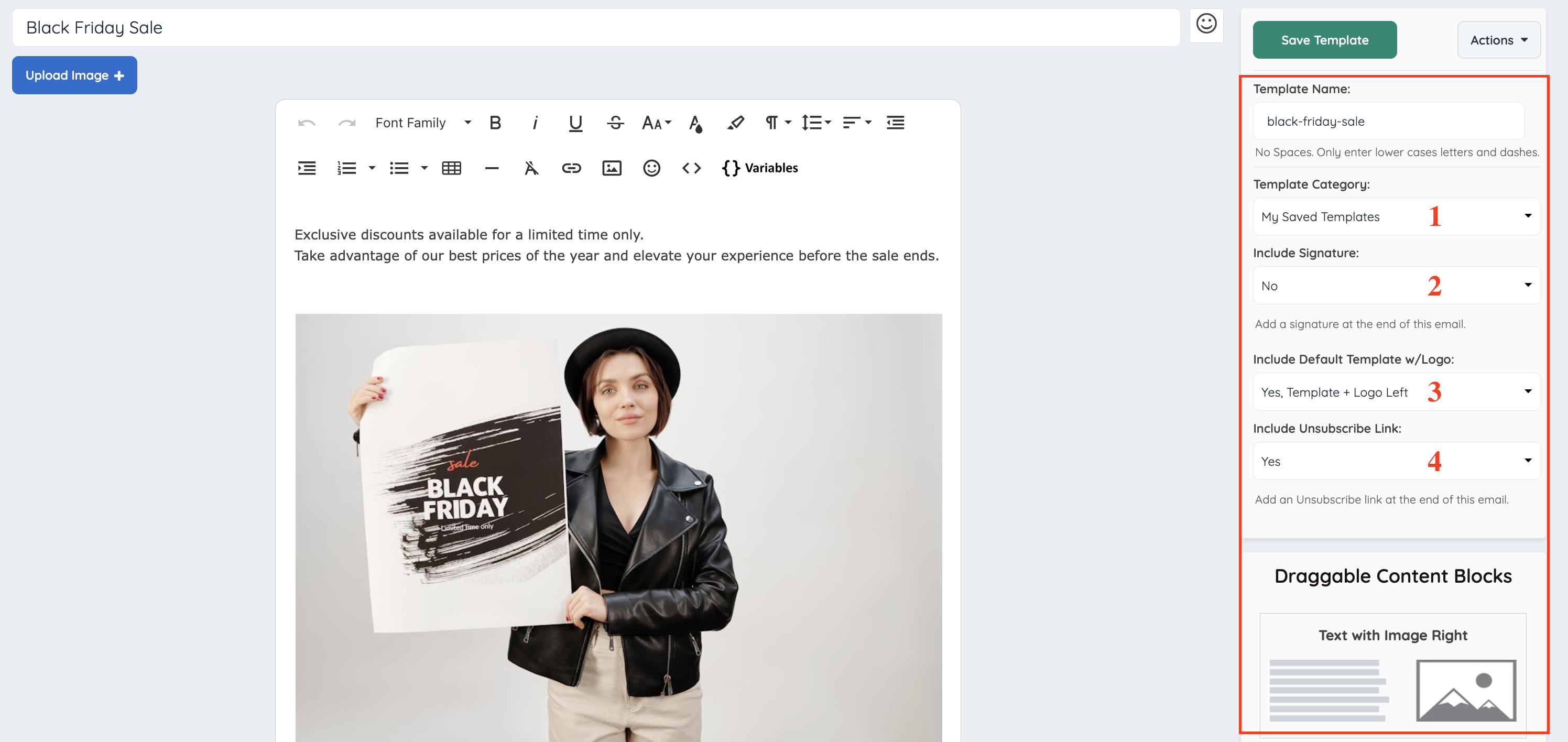Change Include Signature selection
Viewport: 1568px width, 742px height.
[1396, 286]
